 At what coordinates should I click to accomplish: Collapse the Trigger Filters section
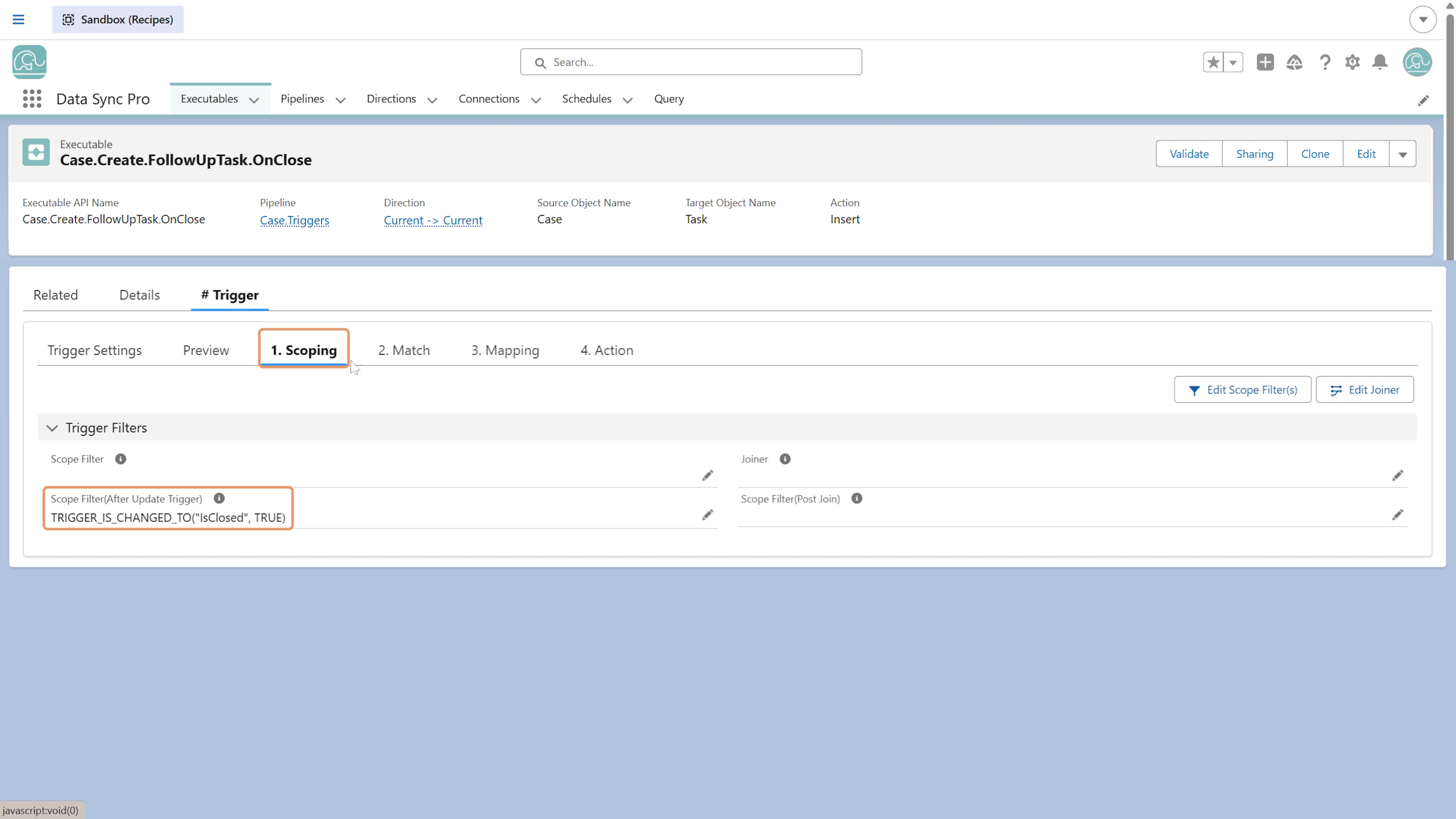pos(52,428)
